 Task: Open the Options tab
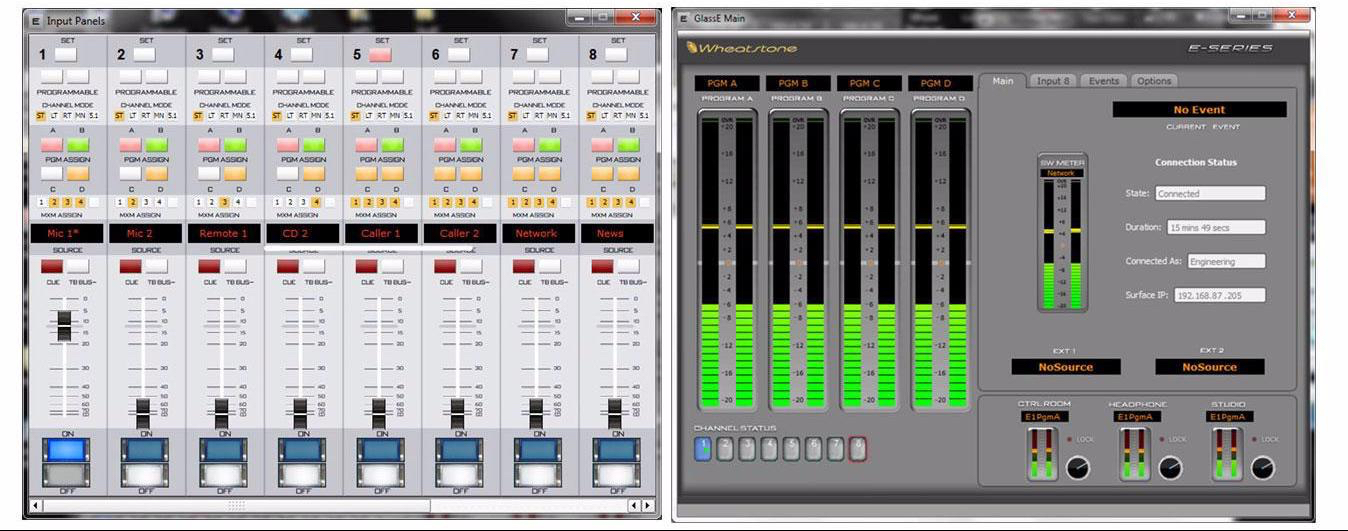pyautogui.click(x=1153, y=81)
